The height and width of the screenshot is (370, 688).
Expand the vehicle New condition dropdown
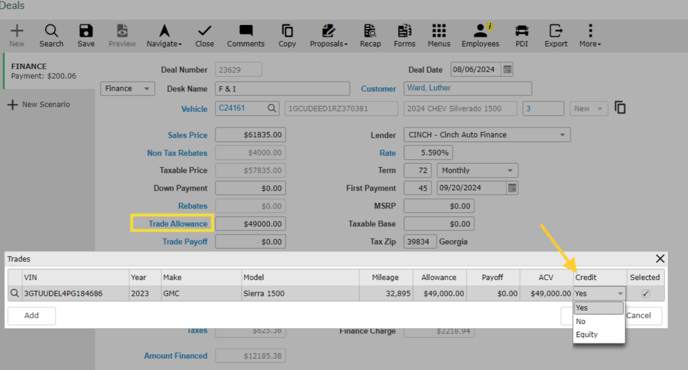pyautogui.click(x=588, y=108)
